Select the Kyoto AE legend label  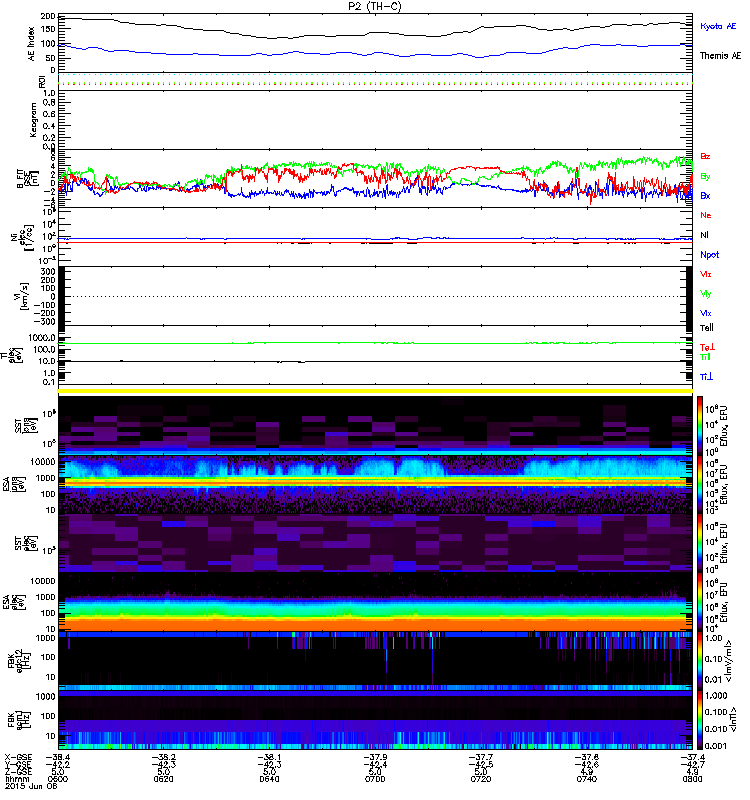[x=718, y=26]
